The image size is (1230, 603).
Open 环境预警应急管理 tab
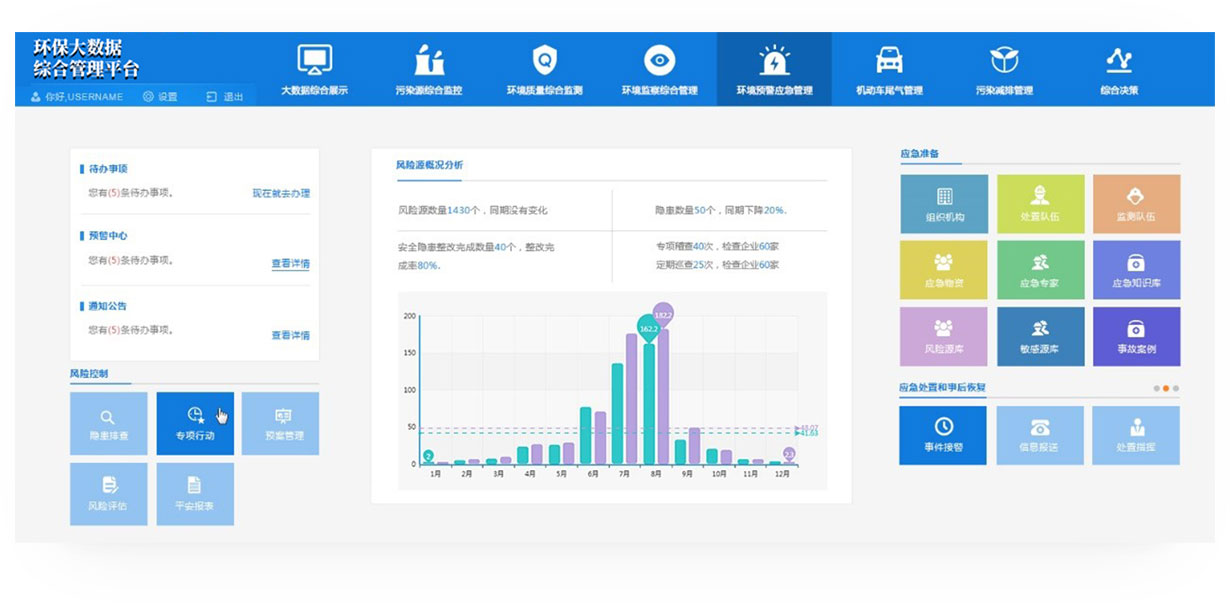coord(774,68)
